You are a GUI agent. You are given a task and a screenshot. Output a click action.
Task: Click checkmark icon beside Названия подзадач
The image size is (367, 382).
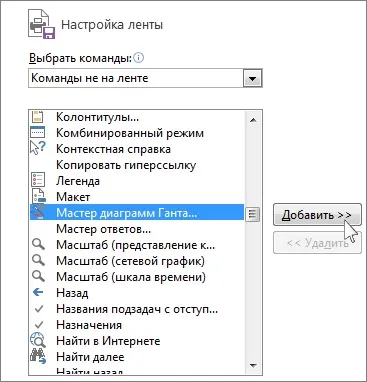(x=39, y=309)
